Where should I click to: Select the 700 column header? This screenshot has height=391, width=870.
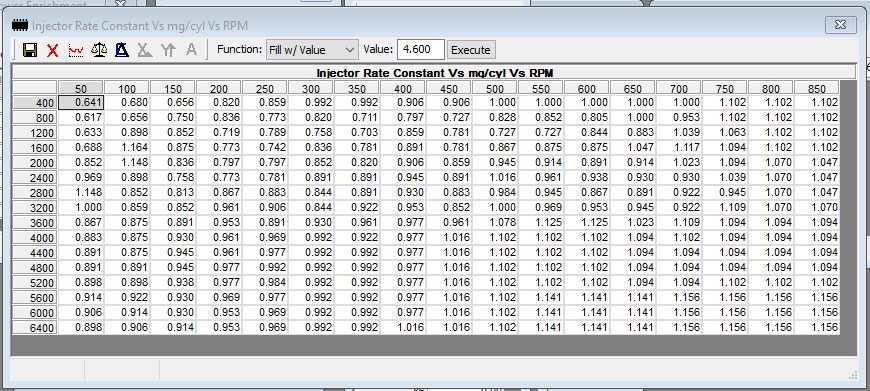pyautogui.click(x=679, y=88)
